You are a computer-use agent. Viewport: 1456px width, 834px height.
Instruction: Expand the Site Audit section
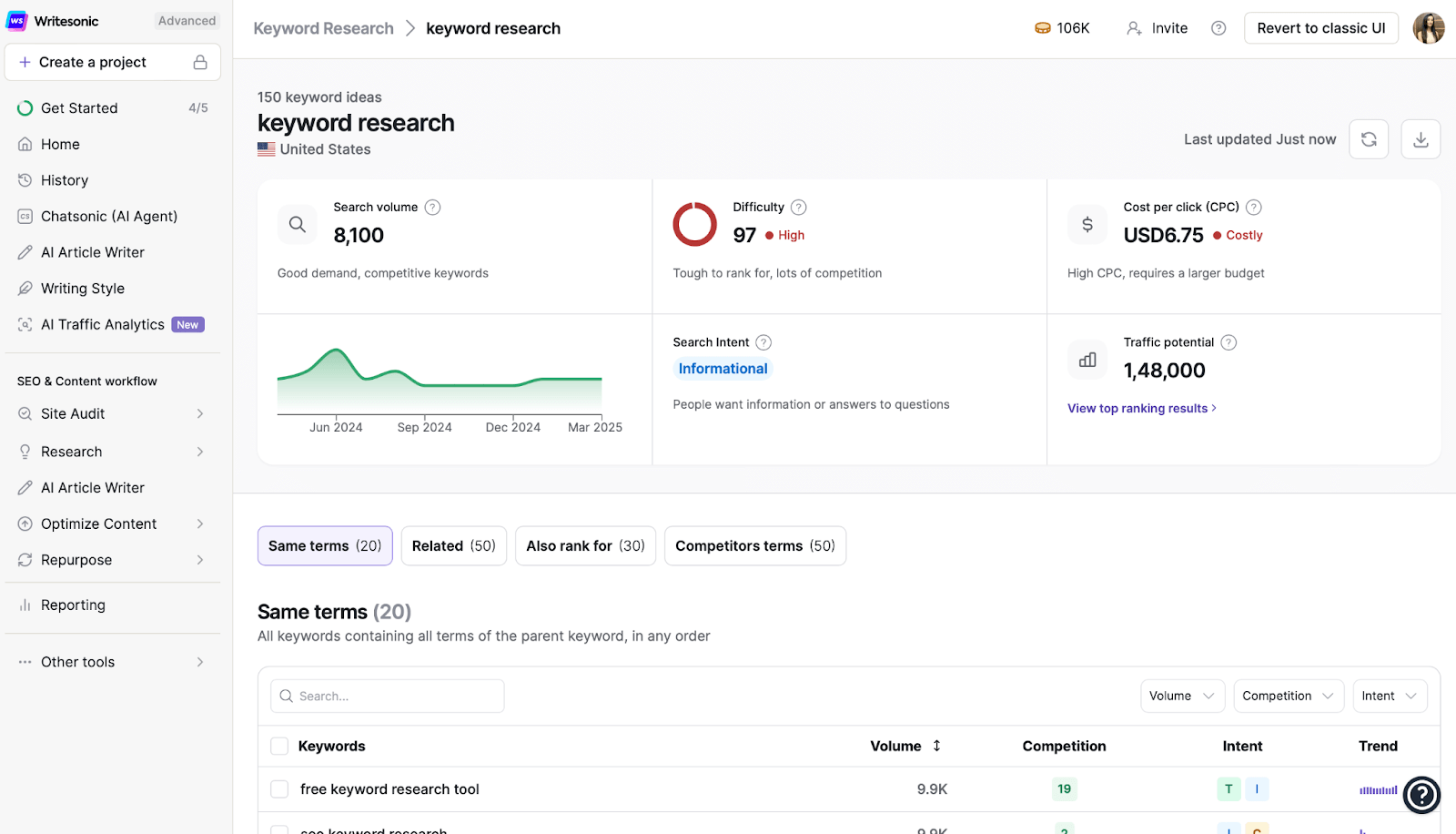coord(71,412)
